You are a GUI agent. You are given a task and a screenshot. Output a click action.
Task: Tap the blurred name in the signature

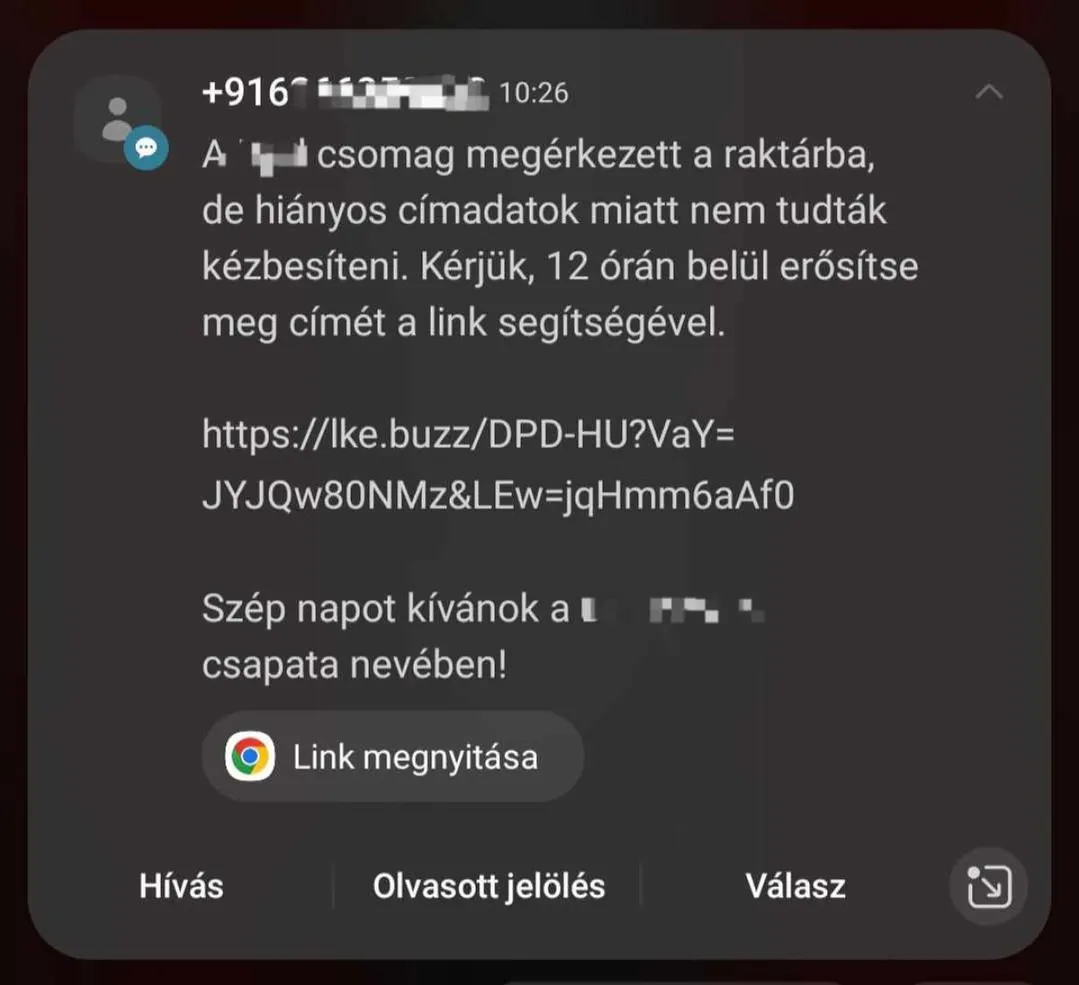tap(673, 610)
